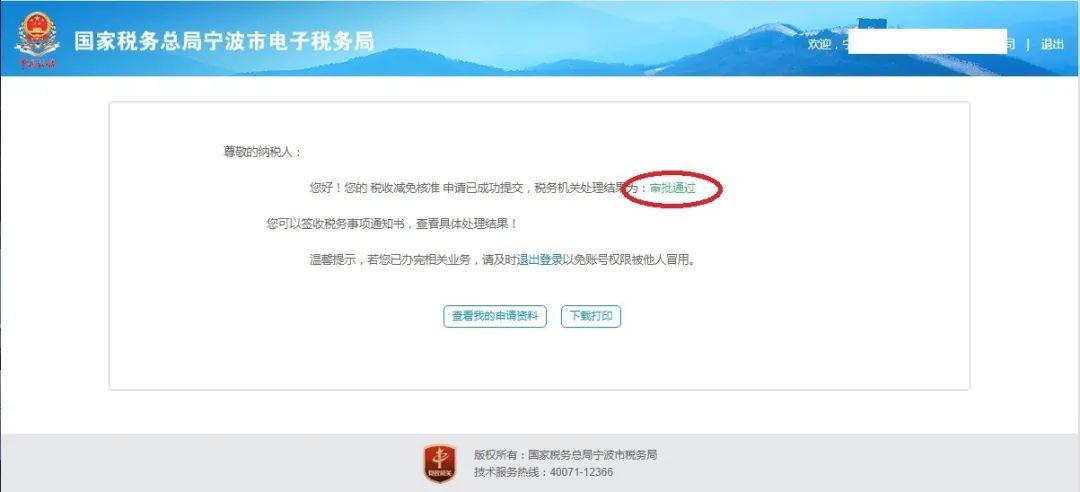Click the small blue tab above username

tap(871, 23)
